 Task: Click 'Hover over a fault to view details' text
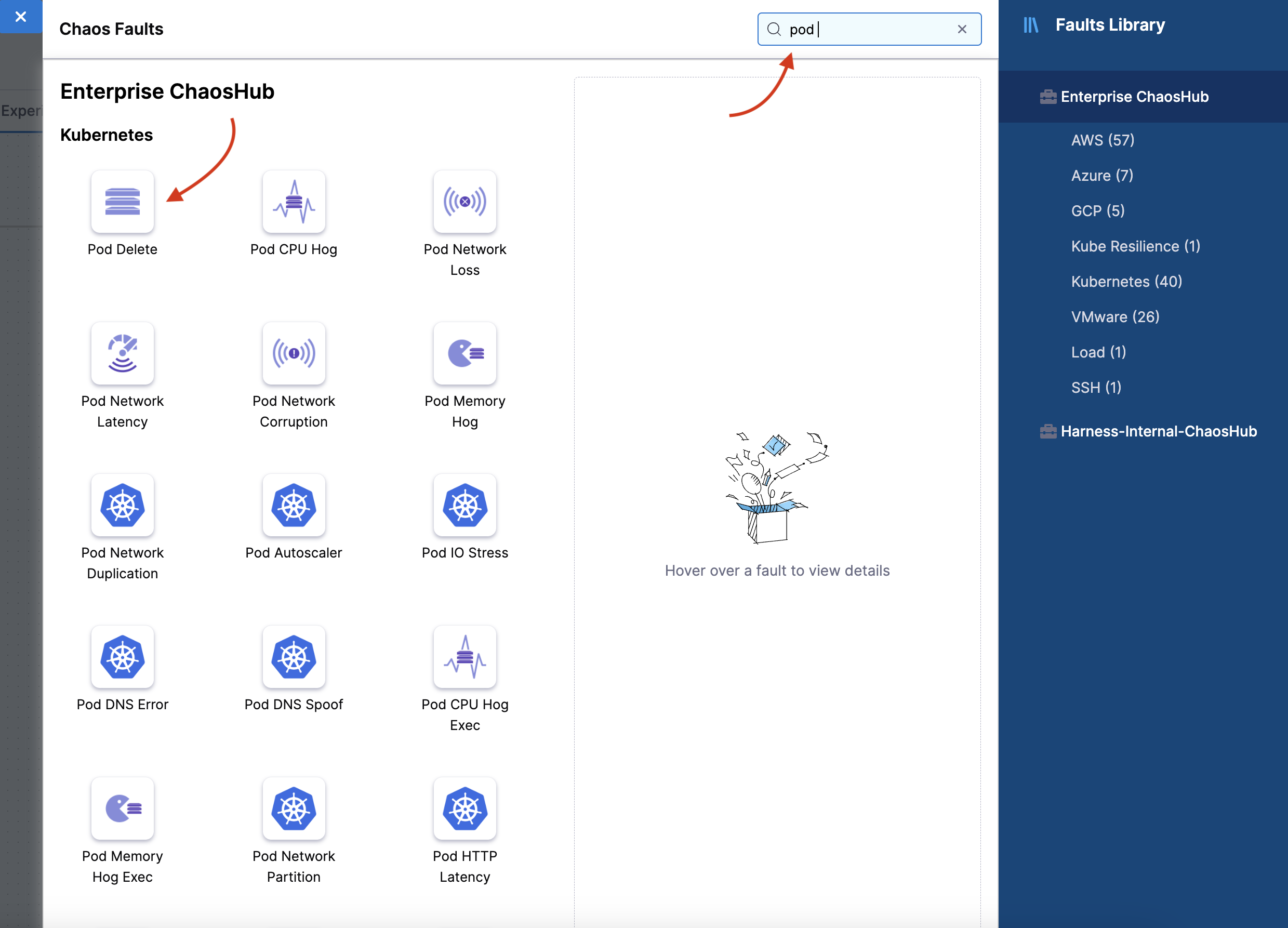(777, 571)
